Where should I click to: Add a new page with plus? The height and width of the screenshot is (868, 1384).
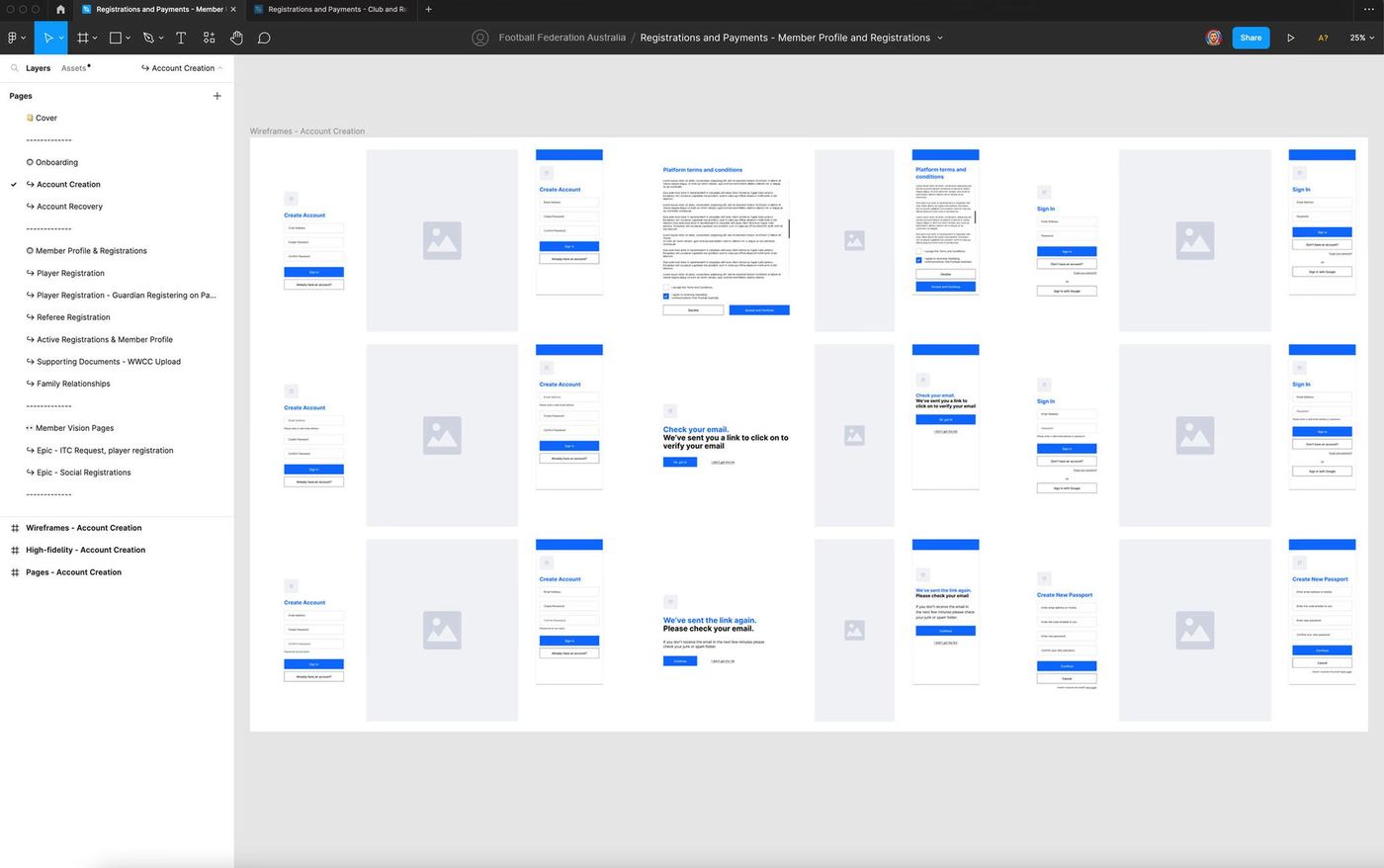pos(217,96)
